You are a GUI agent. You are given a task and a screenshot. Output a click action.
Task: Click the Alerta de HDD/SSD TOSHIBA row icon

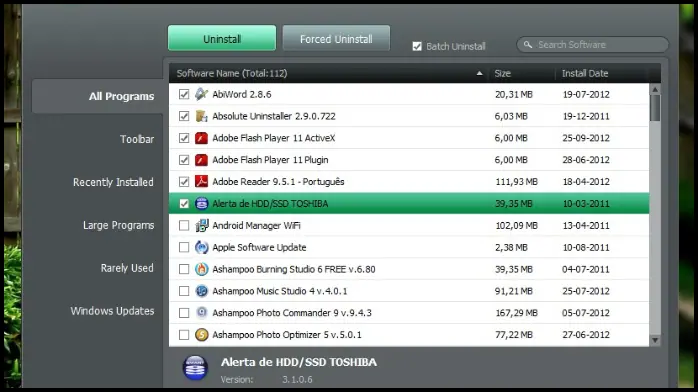point(201,203)
